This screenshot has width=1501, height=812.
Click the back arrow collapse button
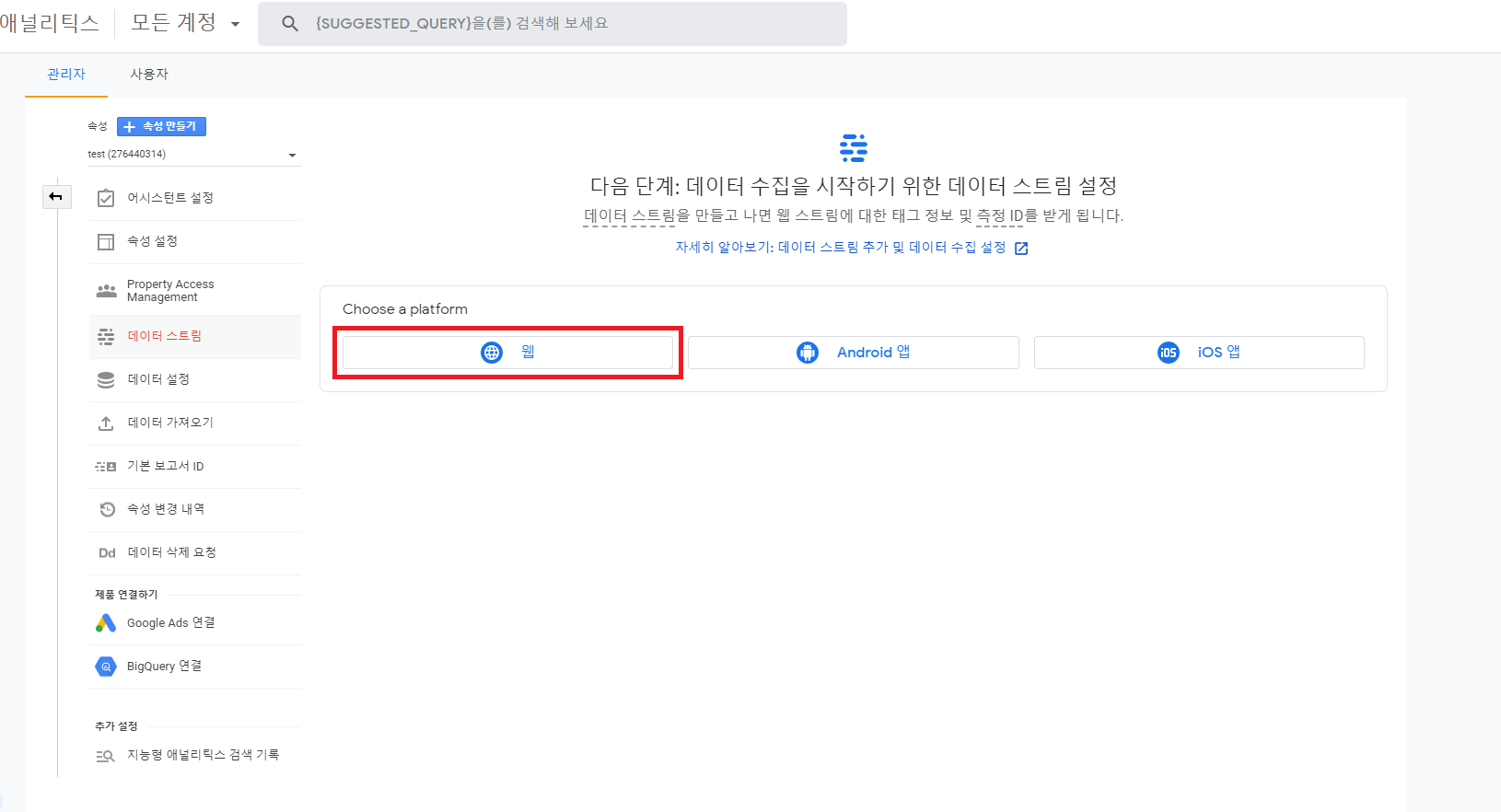coord(56,196)
